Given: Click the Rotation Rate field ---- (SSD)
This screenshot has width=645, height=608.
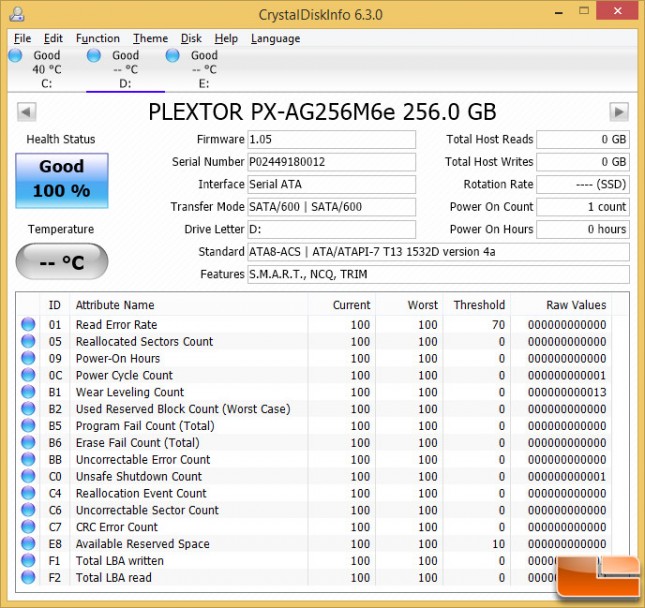Looking at the screenshot, I should (x=583, y=184).
